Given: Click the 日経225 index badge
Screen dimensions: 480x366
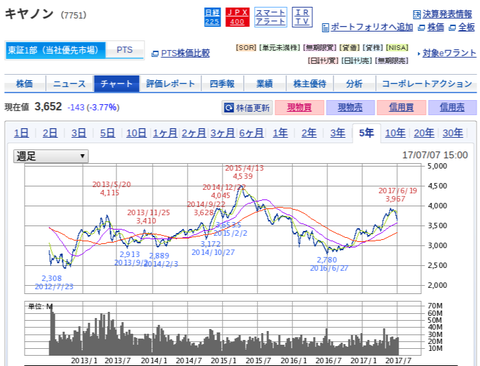Looking at the screenshot, I should click(x=212, y=17).
